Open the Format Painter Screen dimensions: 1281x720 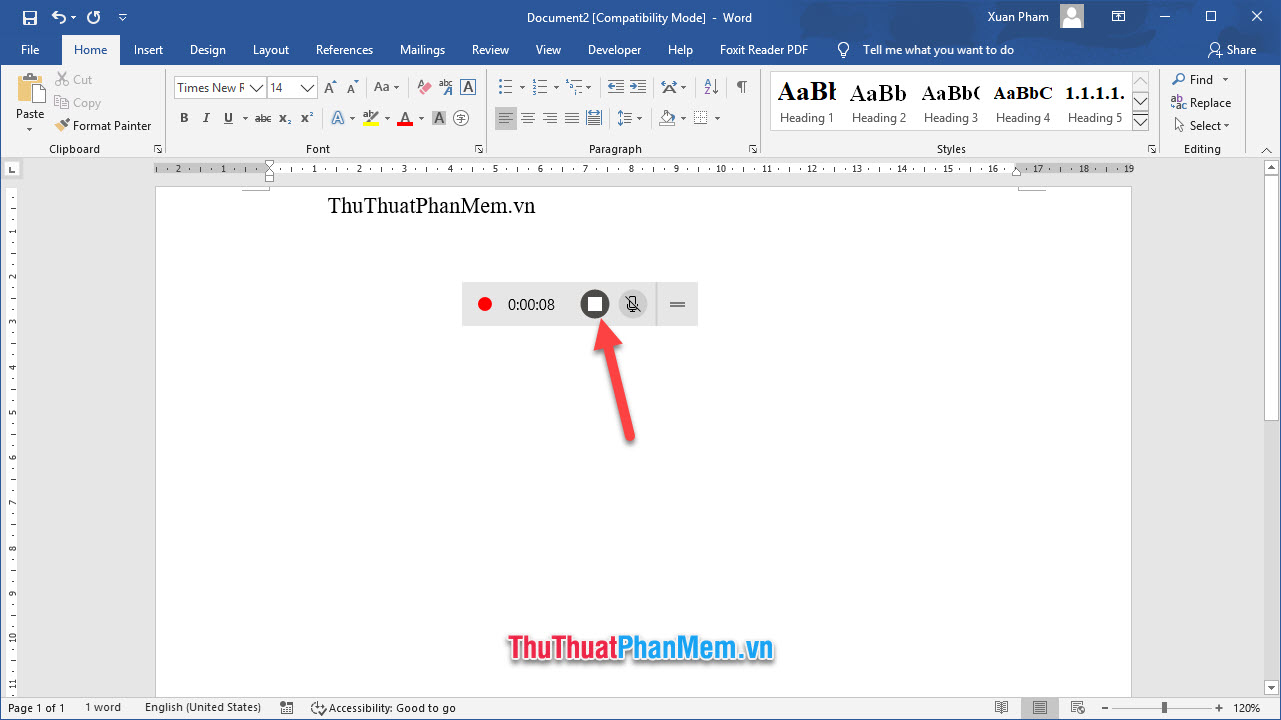[x=104, y=125]
